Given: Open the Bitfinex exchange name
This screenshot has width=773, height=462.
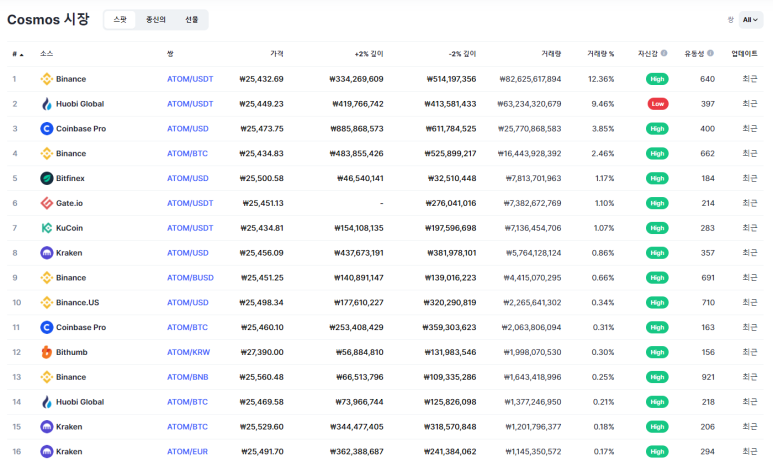Looking at the screenshot, I should [x=70, y=178].
